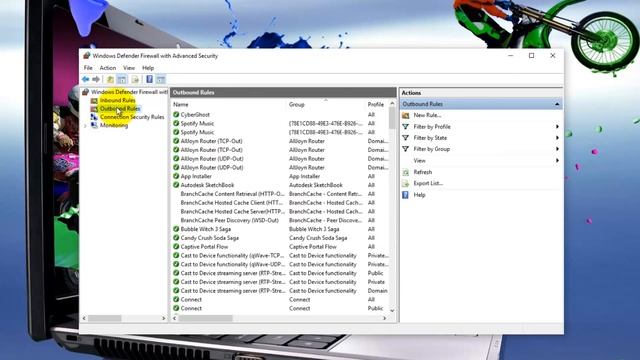The width and height of the screenshot is (640, 360).
Task: Click the Back arrow toolbar icon
Action: pyautogui.click(x=85, y=79)
